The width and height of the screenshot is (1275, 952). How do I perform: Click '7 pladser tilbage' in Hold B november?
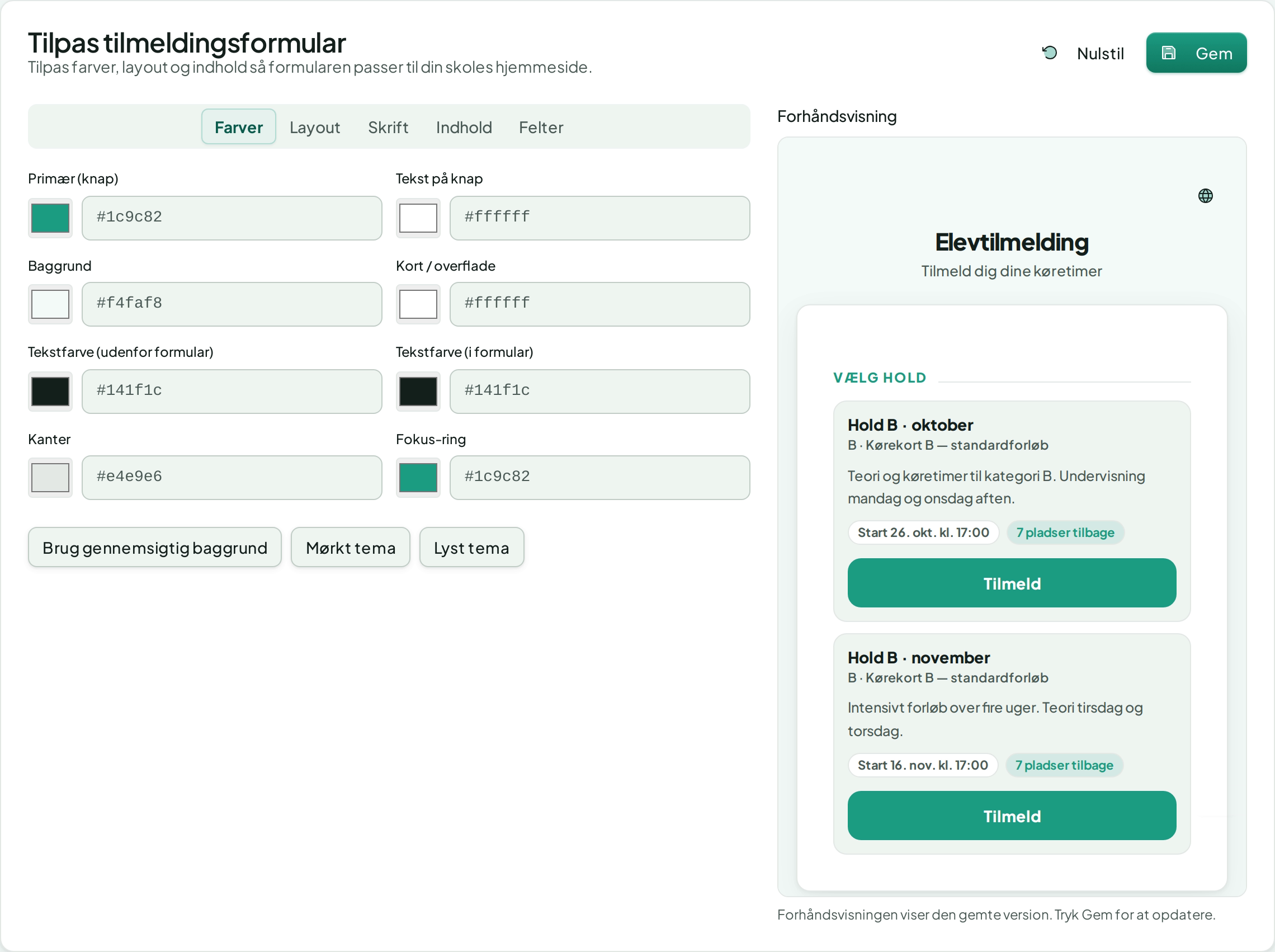click(x=1064, y=765)
